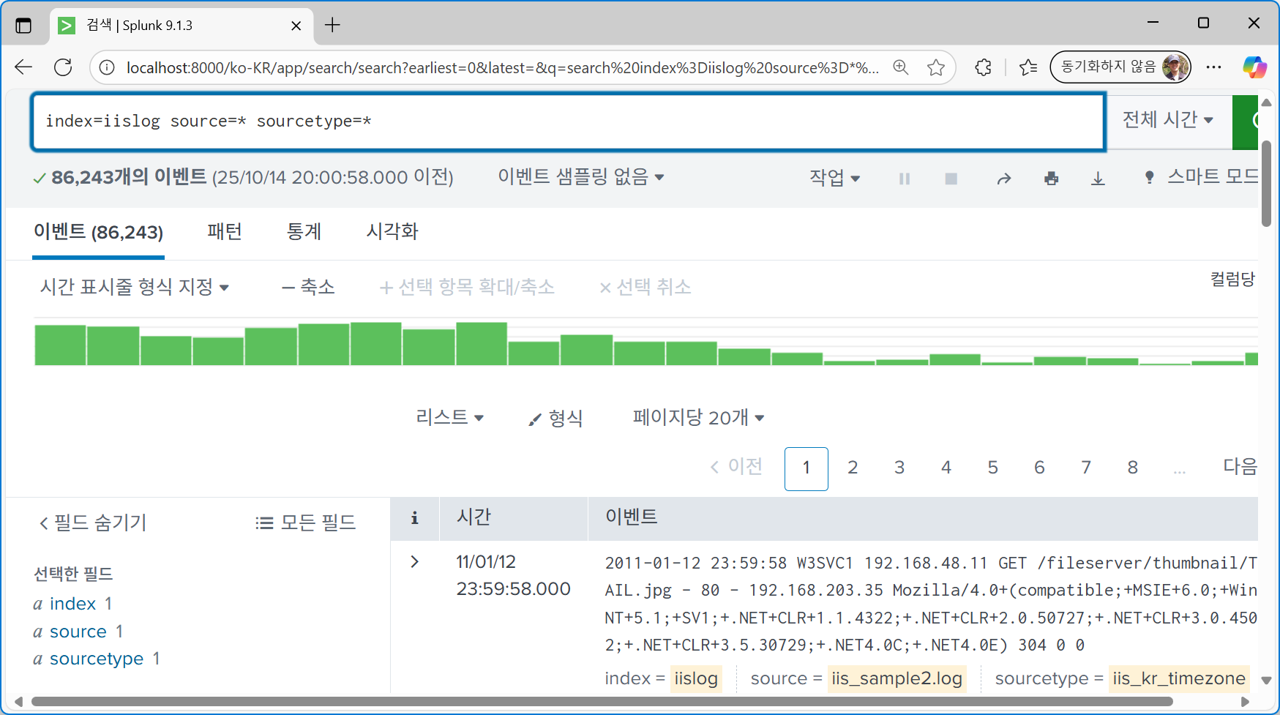Click the print icon in job toolbar

click(1051, 178)
